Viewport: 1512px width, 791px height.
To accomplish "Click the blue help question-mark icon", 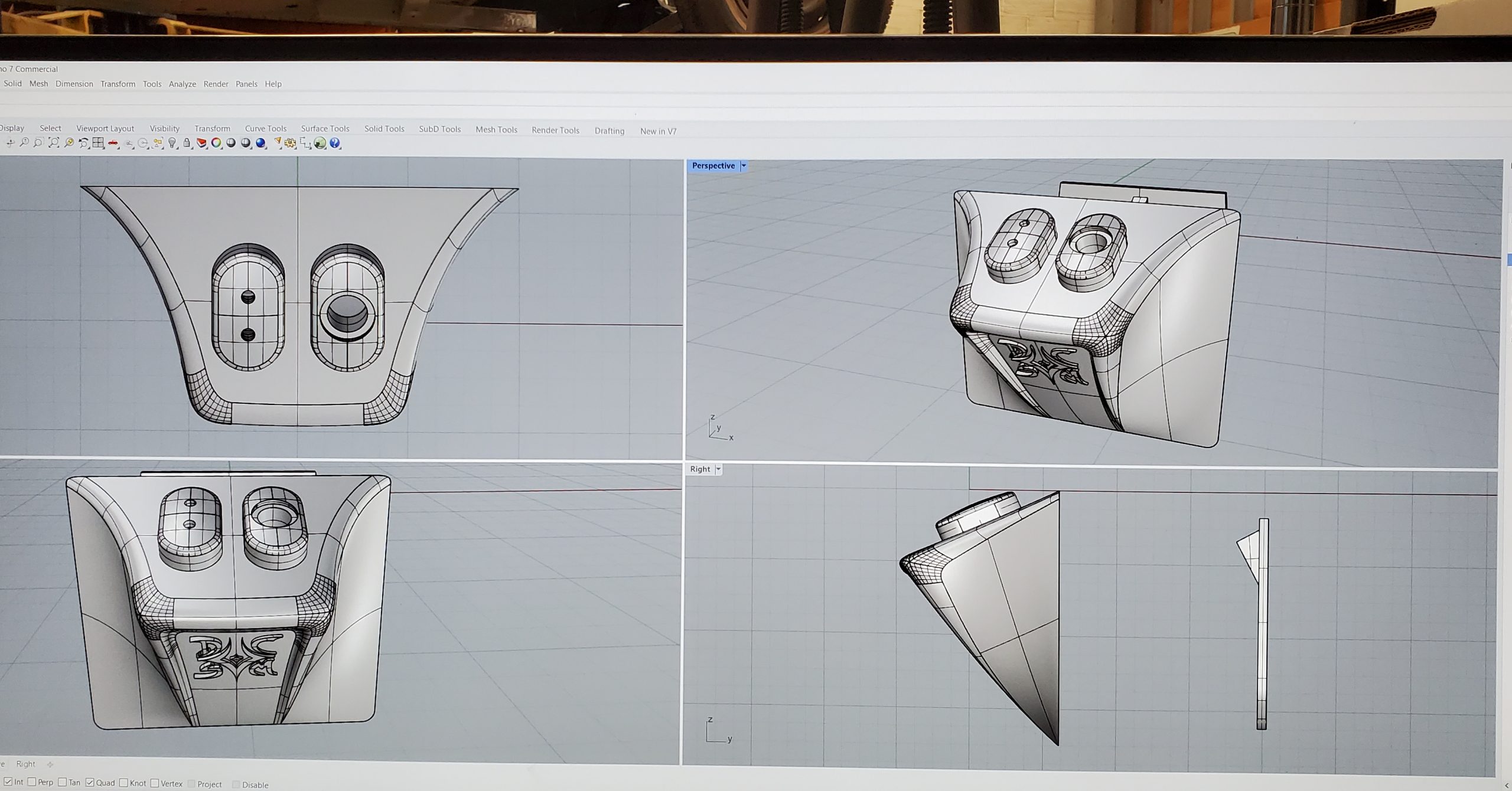I will click(x=335, y=143).
